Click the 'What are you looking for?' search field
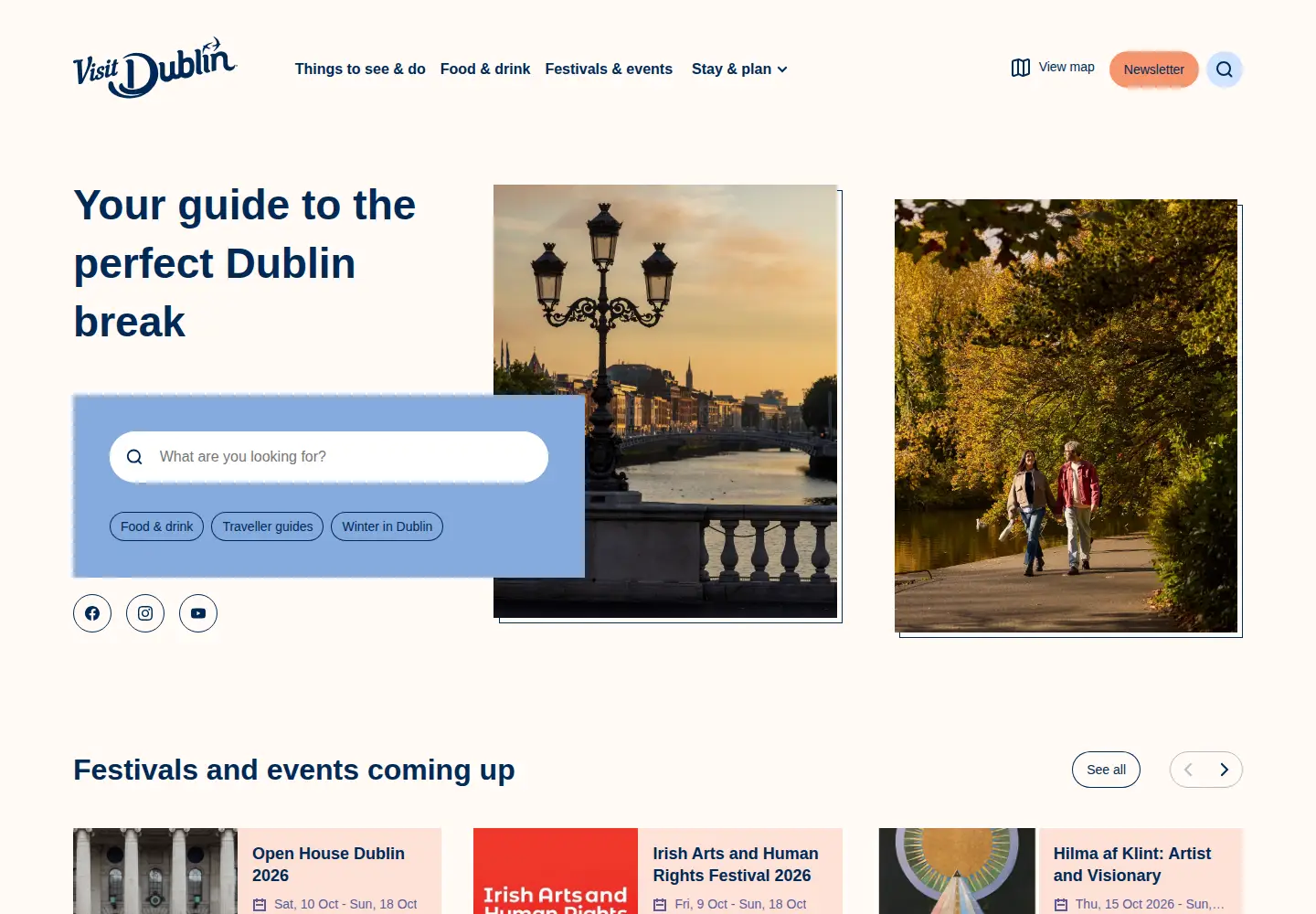 (x=329, y=457)
